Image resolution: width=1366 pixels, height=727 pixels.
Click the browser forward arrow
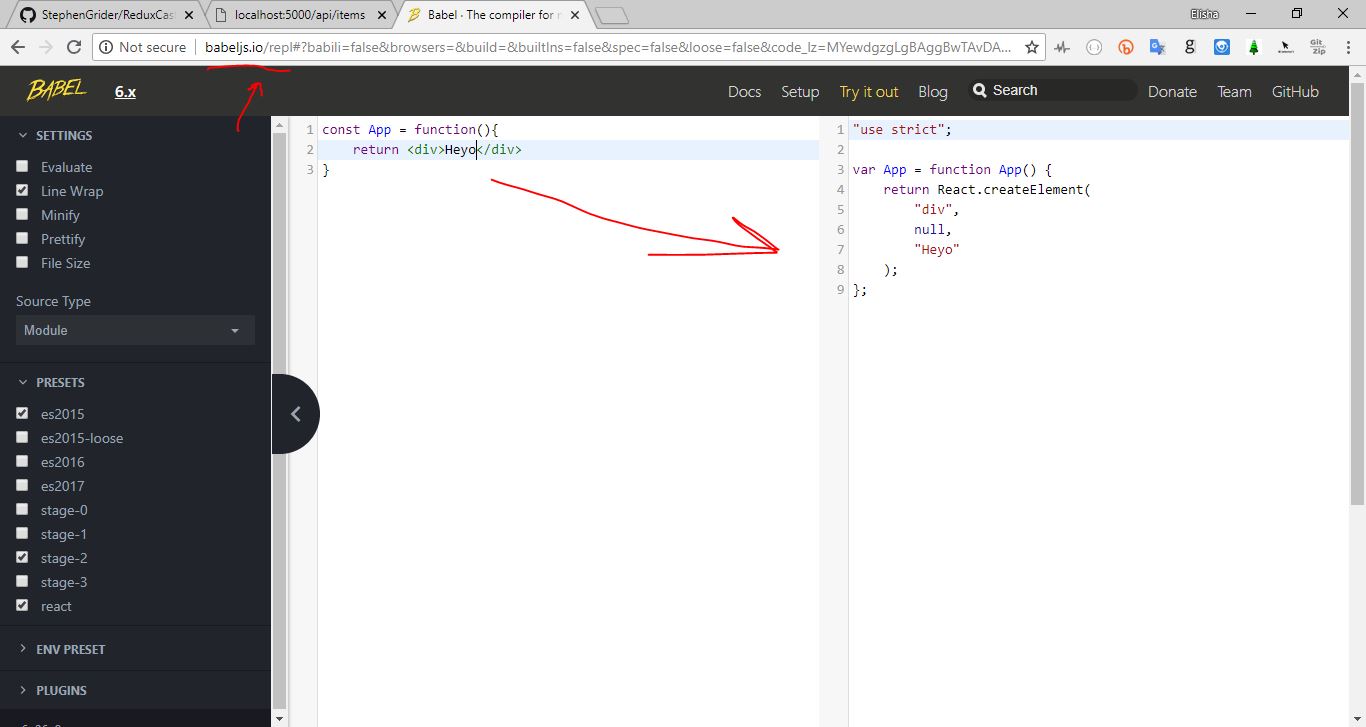[46, 47]
